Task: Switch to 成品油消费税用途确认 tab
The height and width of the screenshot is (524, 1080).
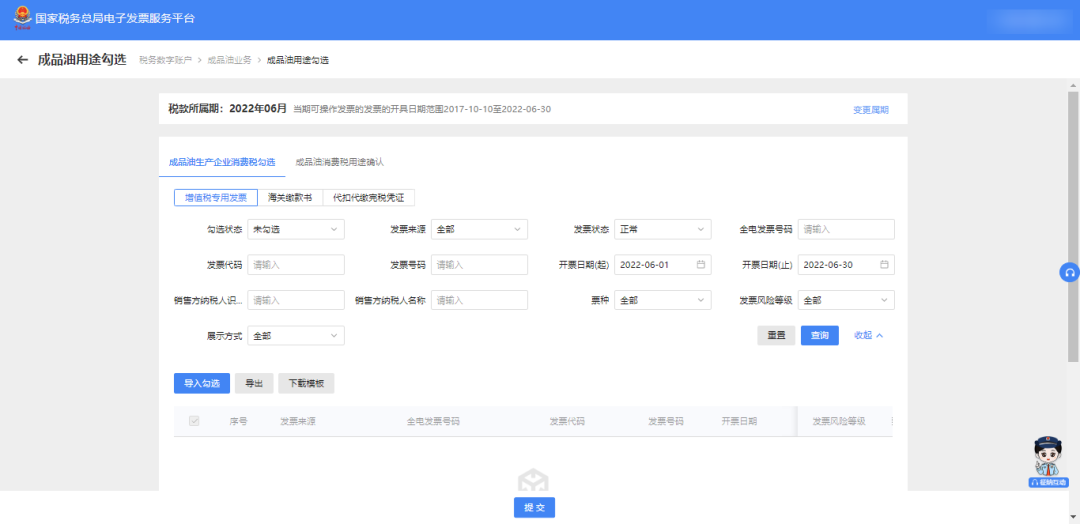Action: [x=339, y=161]
